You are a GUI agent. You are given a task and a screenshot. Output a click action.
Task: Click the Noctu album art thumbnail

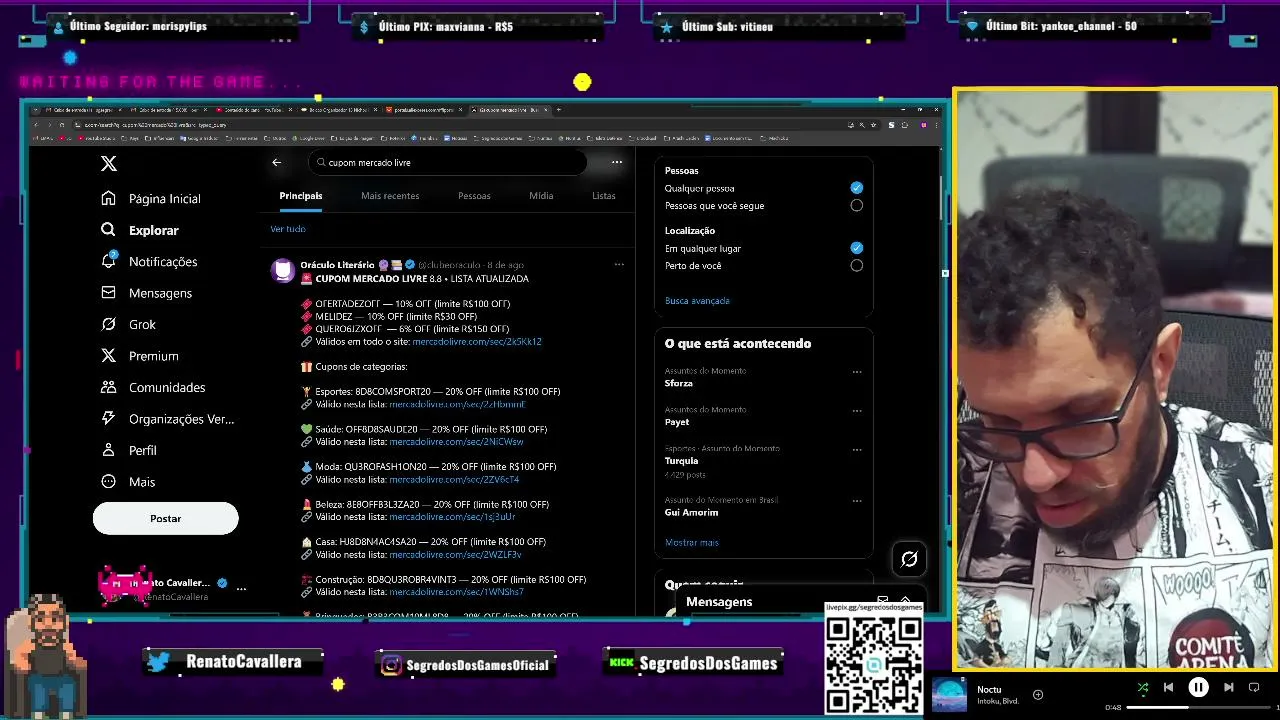tap(950, 695)
